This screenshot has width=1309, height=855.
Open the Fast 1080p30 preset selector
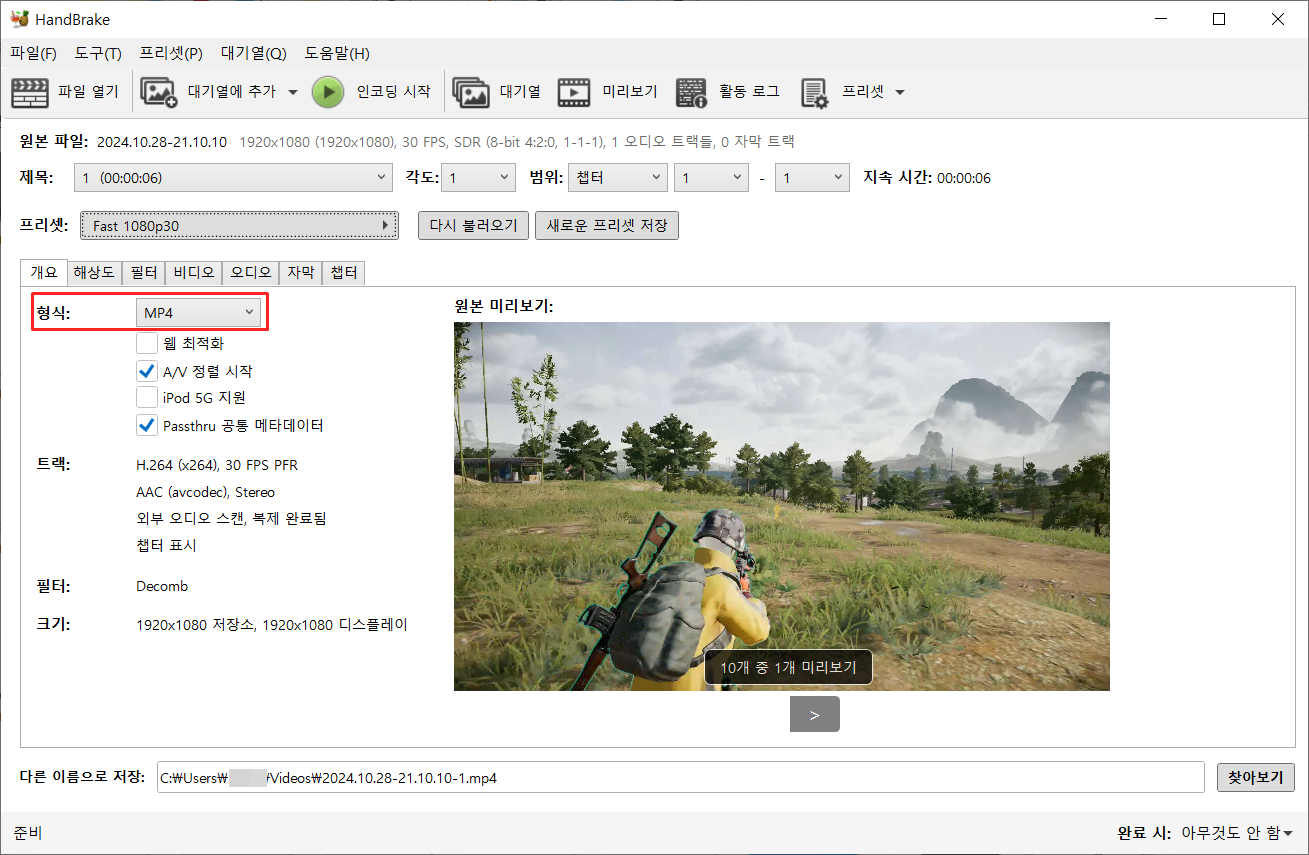coord(240,226)
